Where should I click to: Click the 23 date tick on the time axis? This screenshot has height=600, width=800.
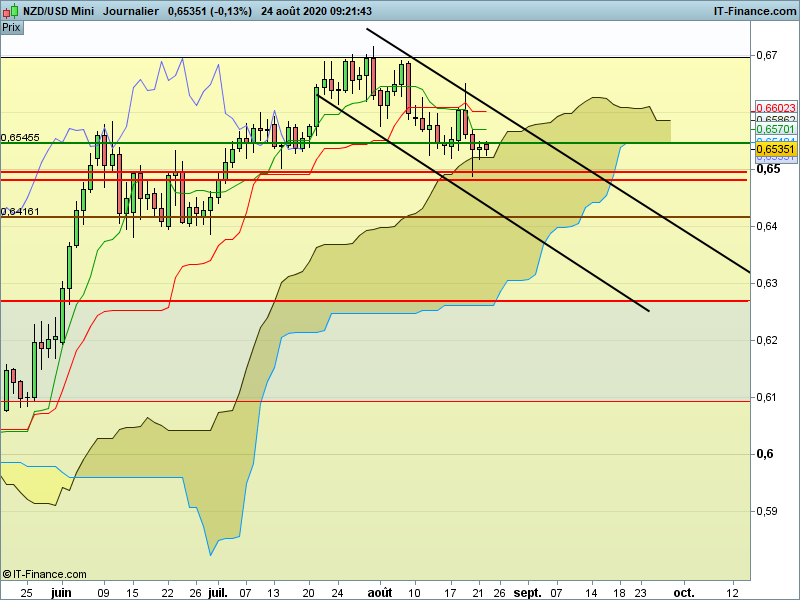click(x=640, y=593)
